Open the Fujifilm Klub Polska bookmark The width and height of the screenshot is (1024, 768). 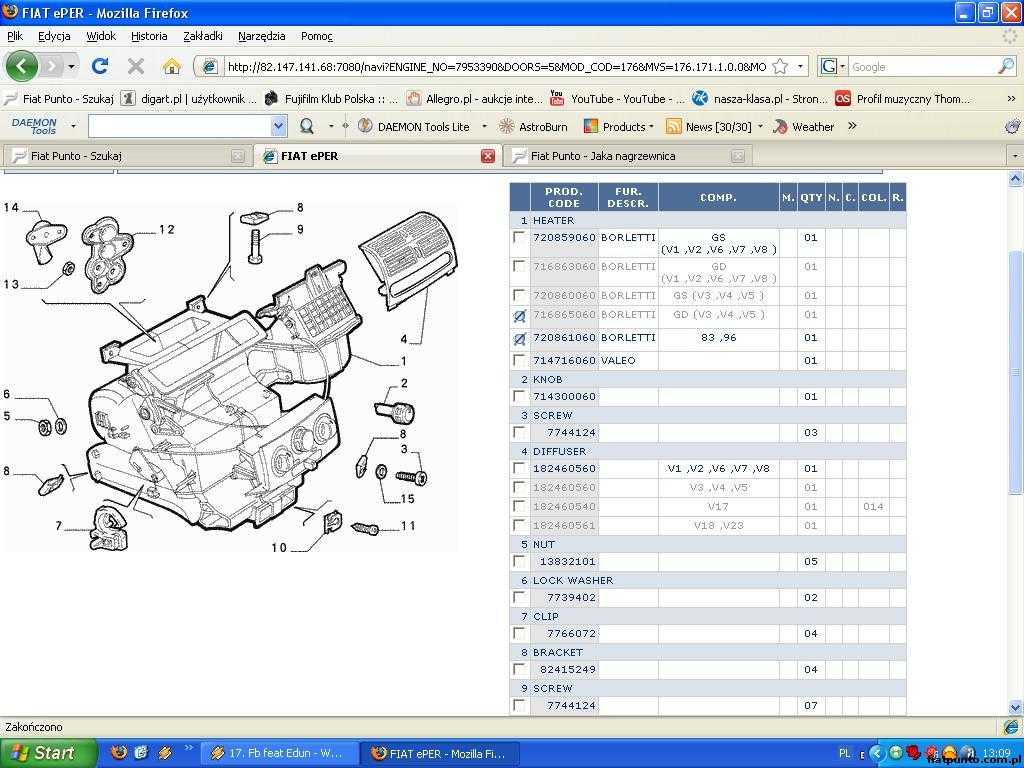click(331, 99)
